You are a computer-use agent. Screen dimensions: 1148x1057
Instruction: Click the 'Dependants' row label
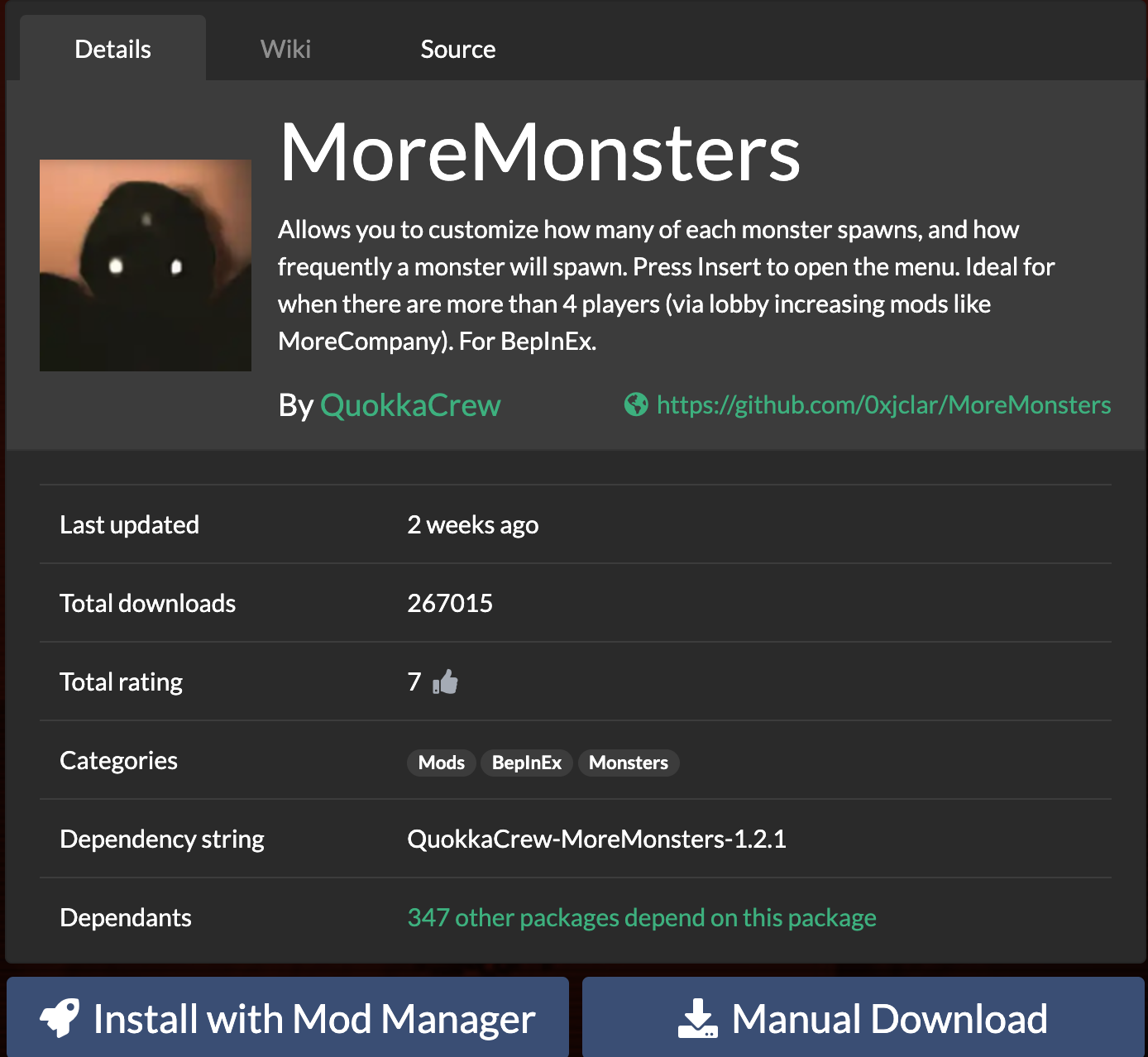[126, 917]
